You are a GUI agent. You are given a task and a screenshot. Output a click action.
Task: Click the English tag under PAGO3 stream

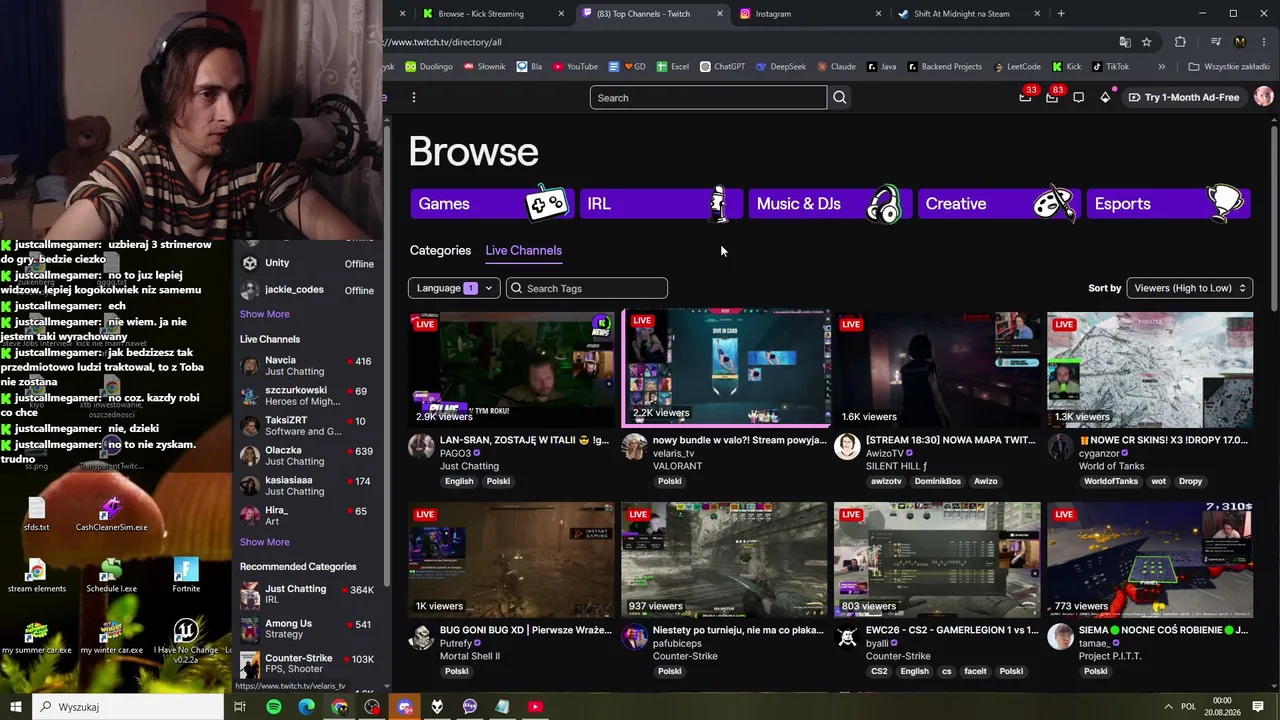(x=459, y=481)
